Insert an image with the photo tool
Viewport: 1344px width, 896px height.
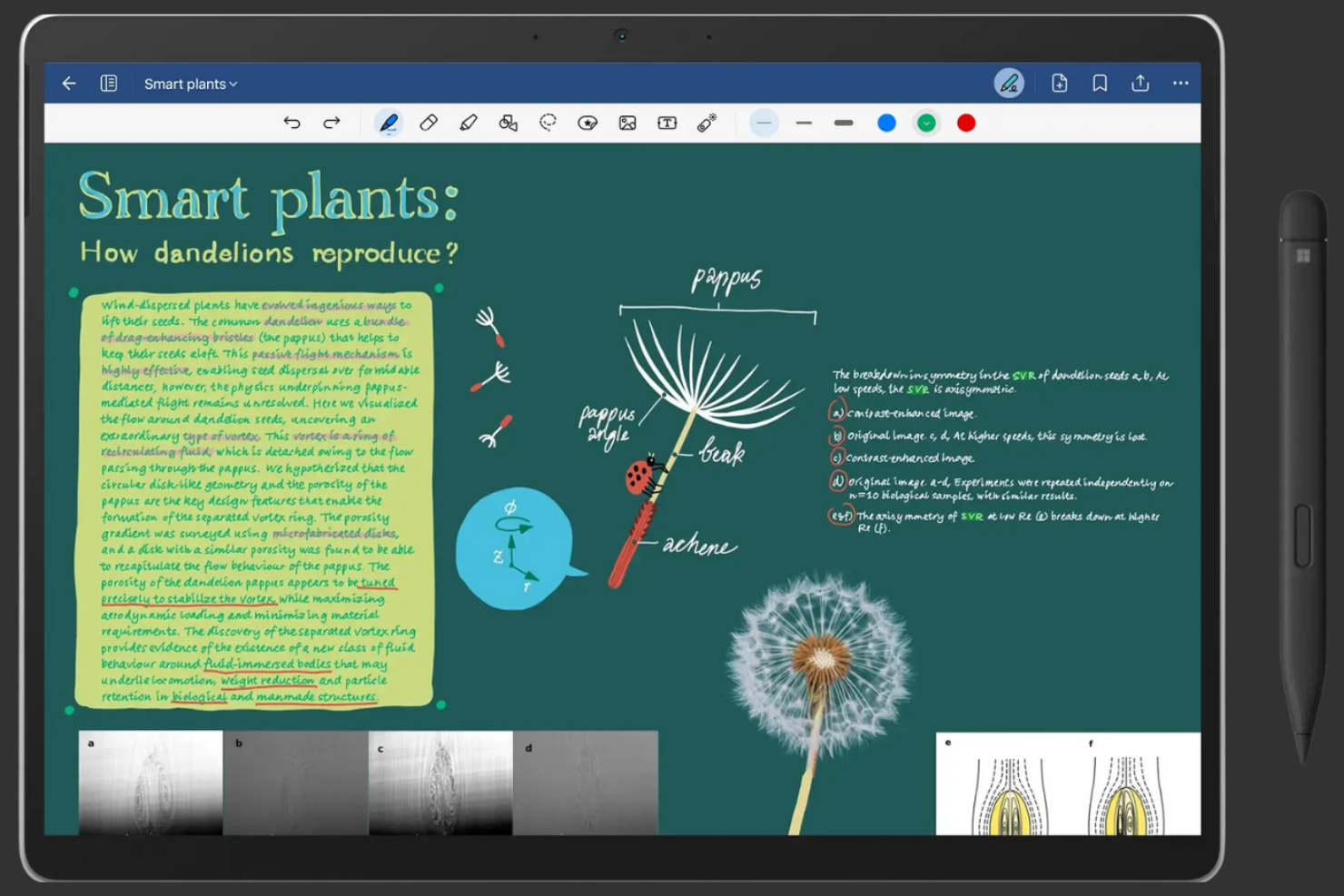(627, 123)
